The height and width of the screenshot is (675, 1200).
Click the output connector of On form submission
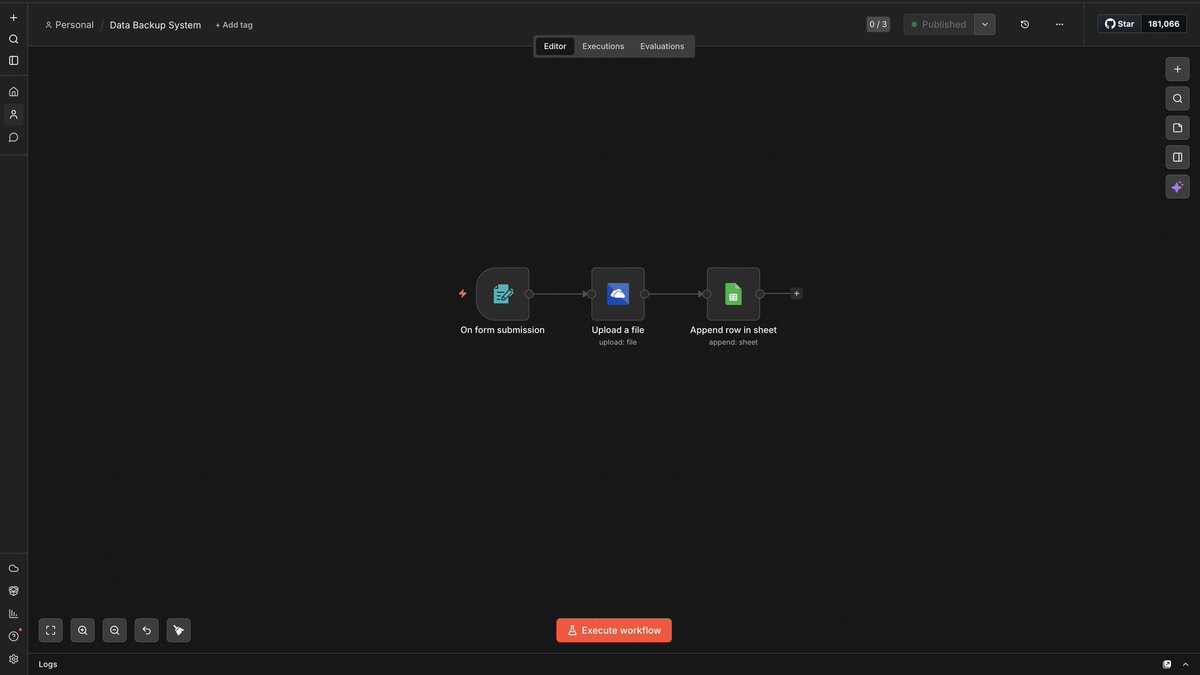[529, 294]
